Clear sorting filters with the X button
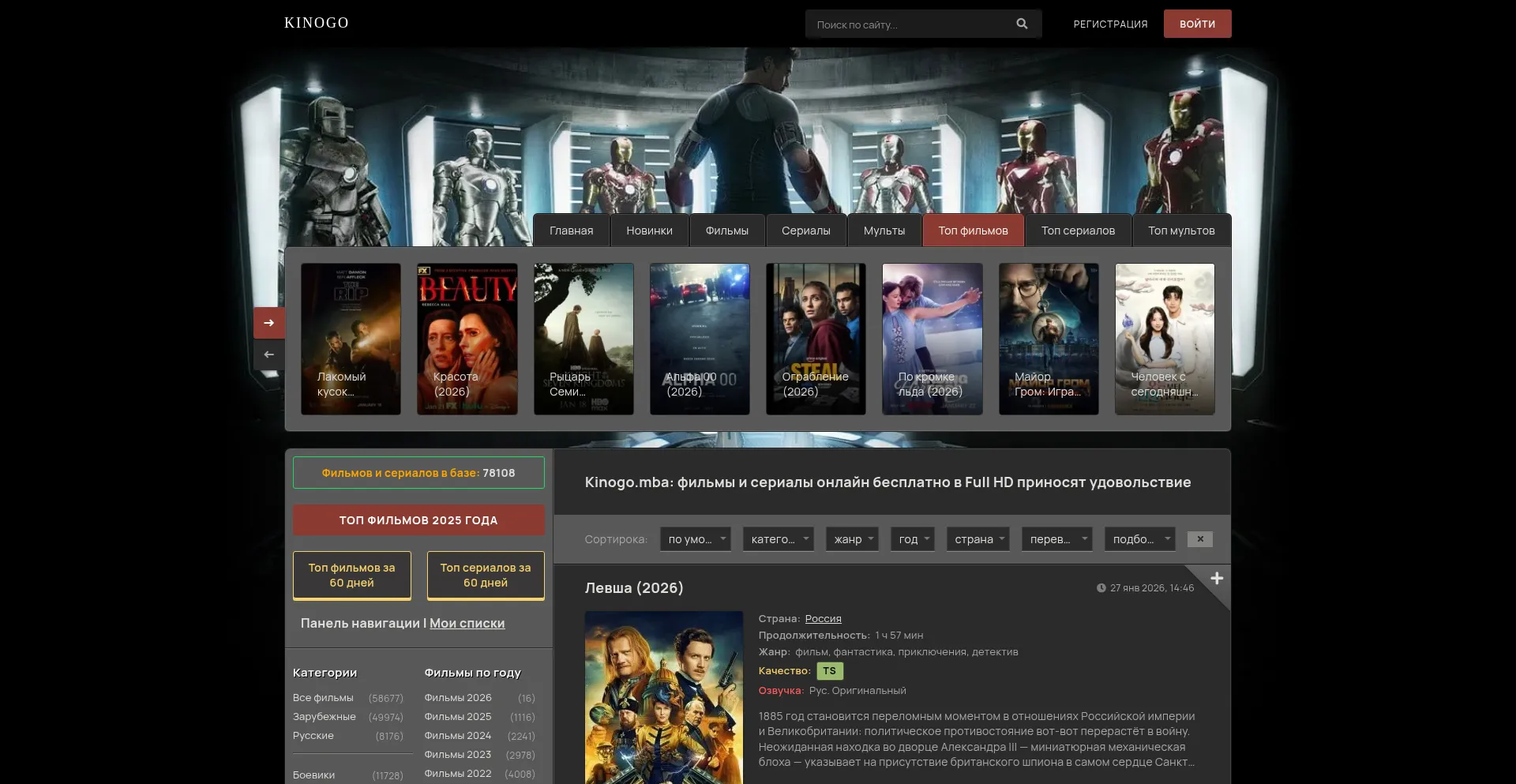1516x784 pixels. click(1200, 539)
